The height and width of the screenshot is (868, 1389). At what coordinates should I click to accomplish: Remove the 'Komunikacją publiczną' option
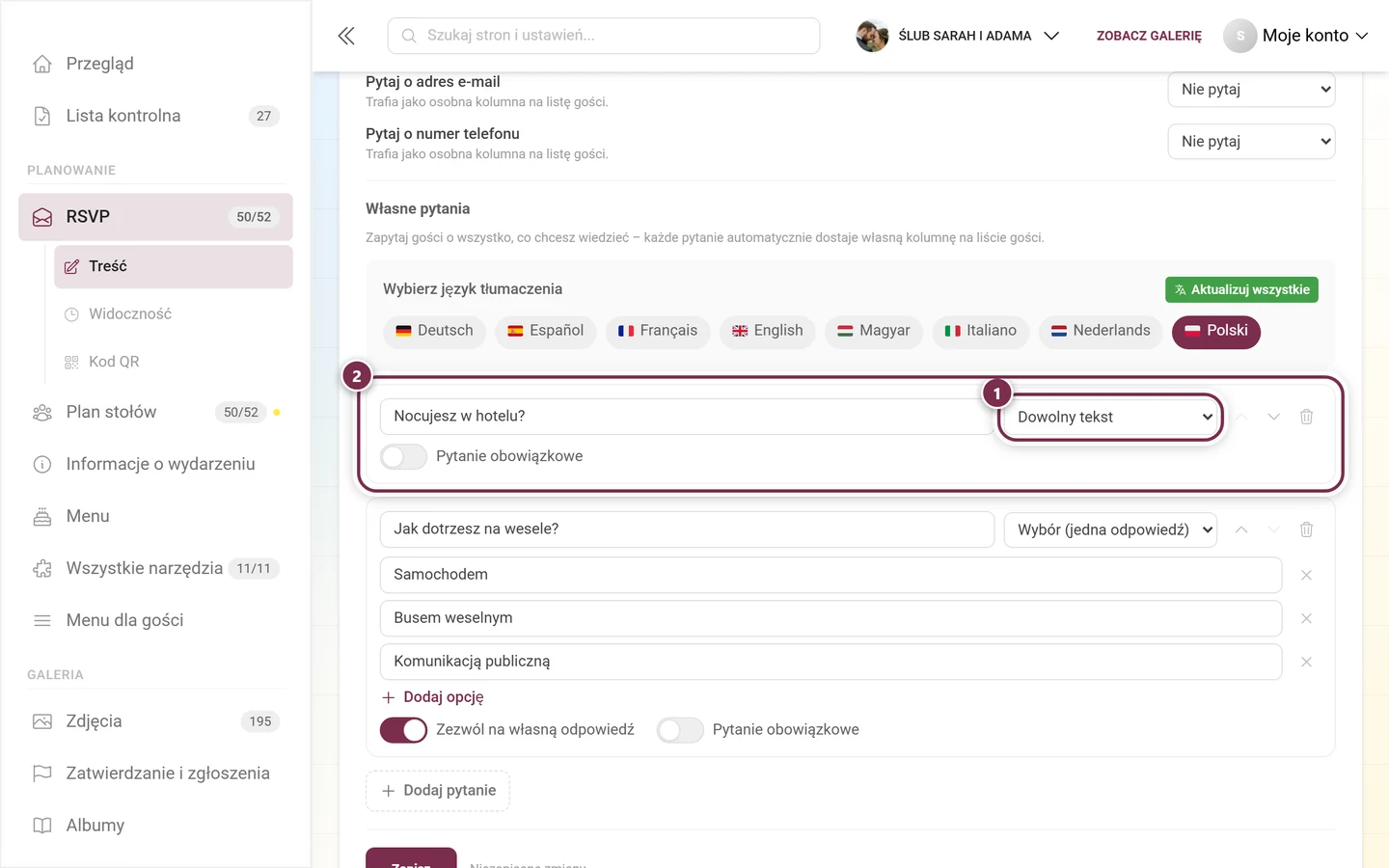tap(1306, 662)
